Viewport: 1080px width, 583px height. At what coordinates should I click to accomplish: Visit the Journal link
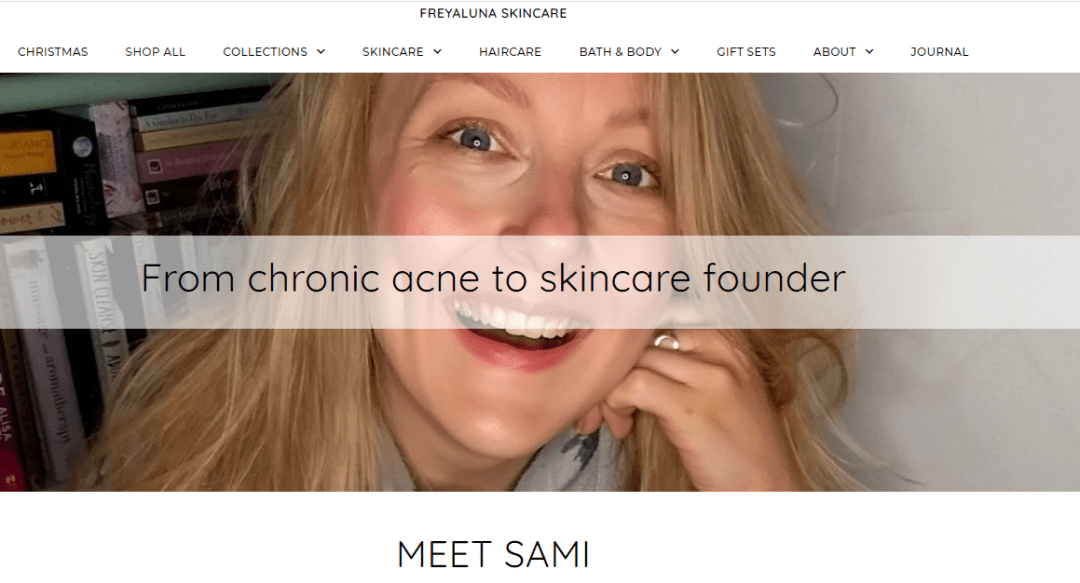point(939,52)
